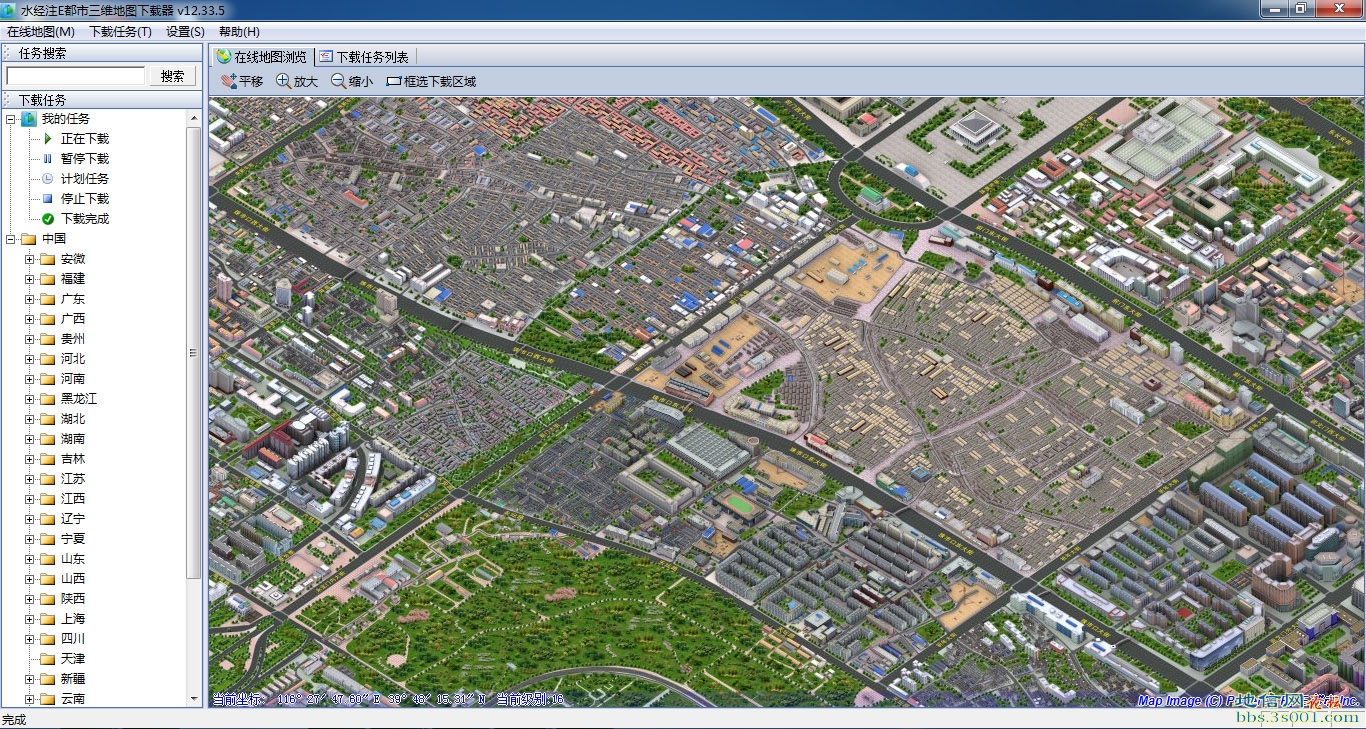1366x729 pixels.
Task: Expand the 贵州 province node
Action: (30, 339)
